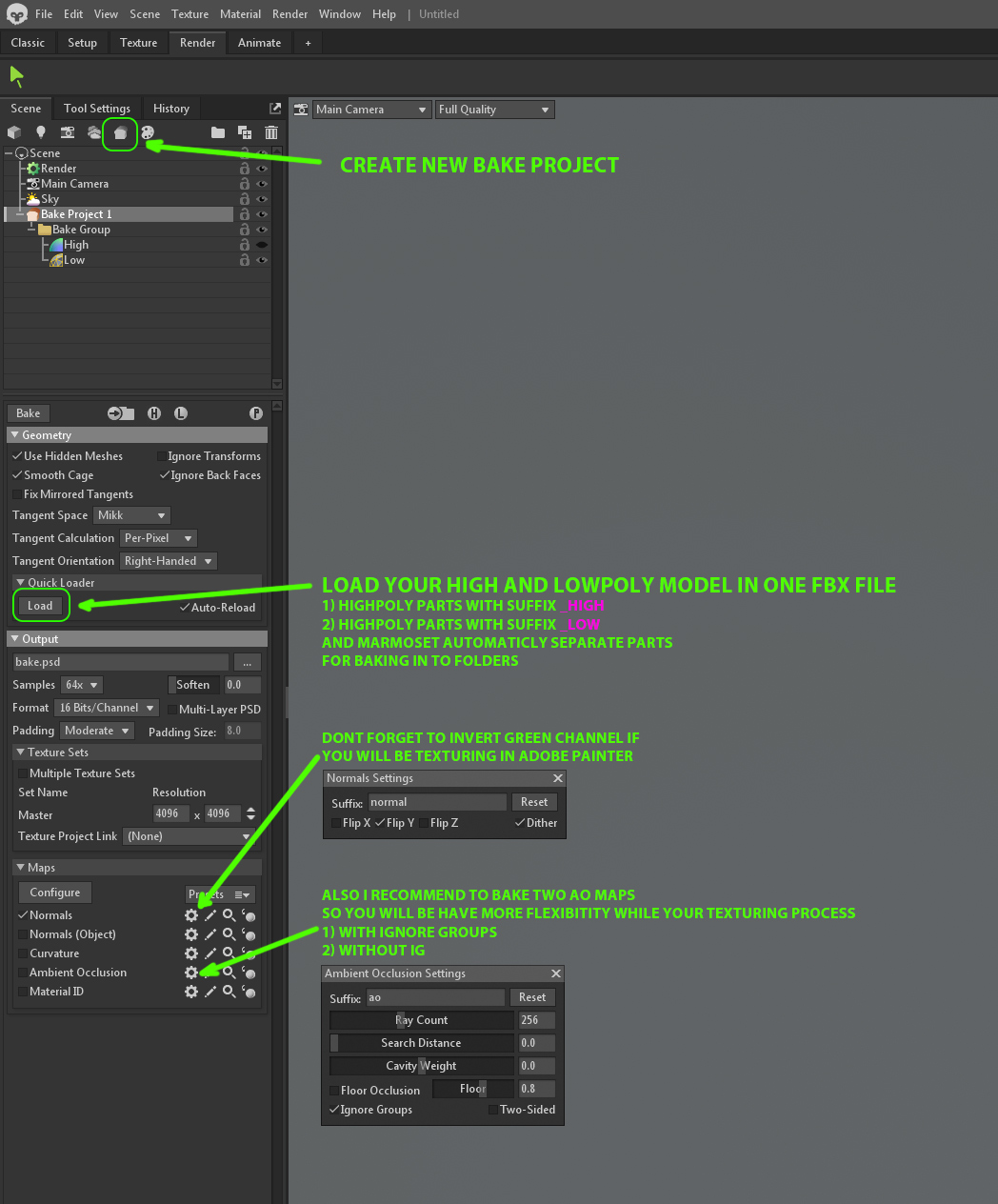
Task: Click magnifier icon on Curvature row
Action: click(x=230, y=953)
